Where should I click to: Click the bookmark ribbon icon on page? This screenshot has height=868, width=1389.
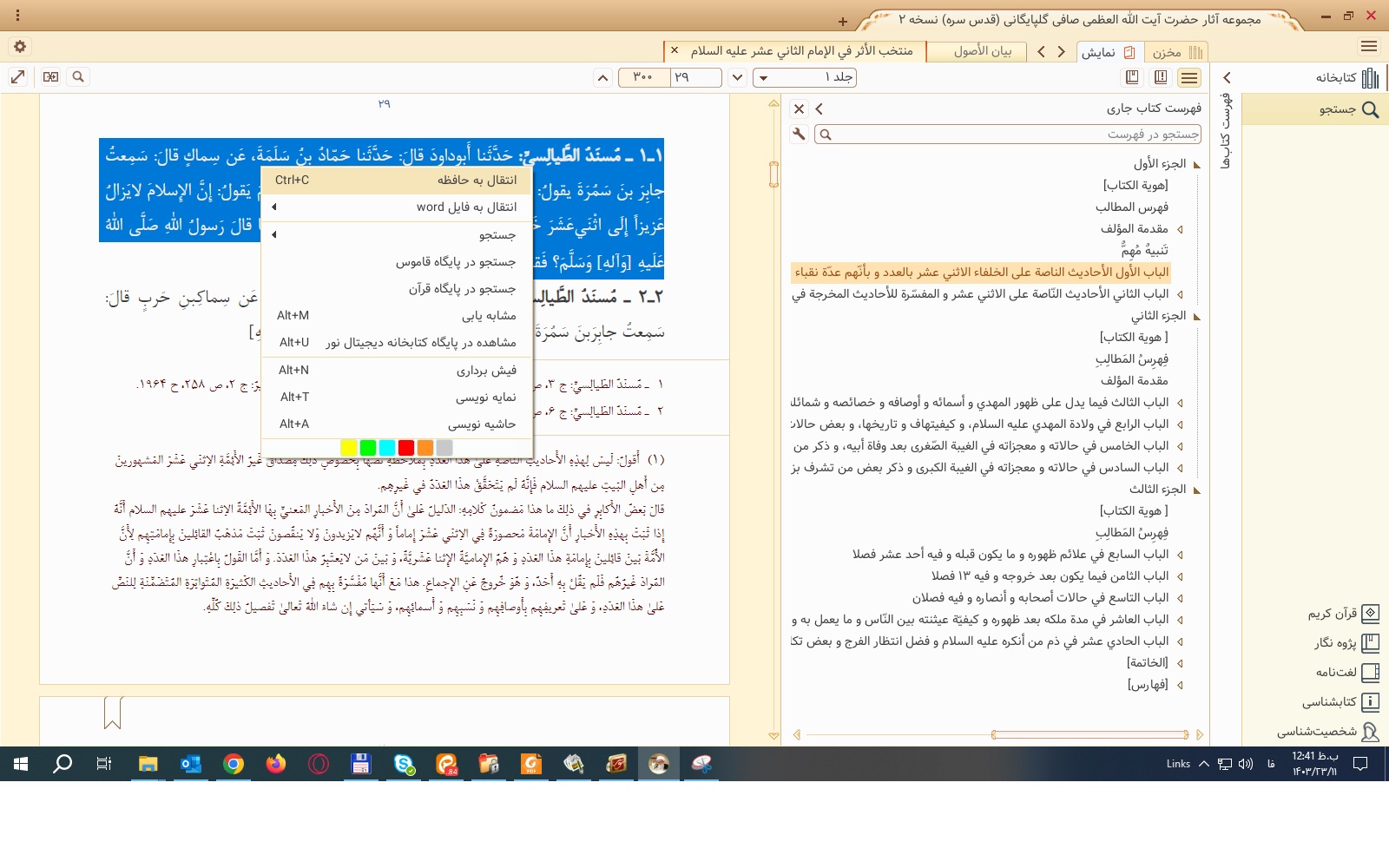tap(112, 713)
